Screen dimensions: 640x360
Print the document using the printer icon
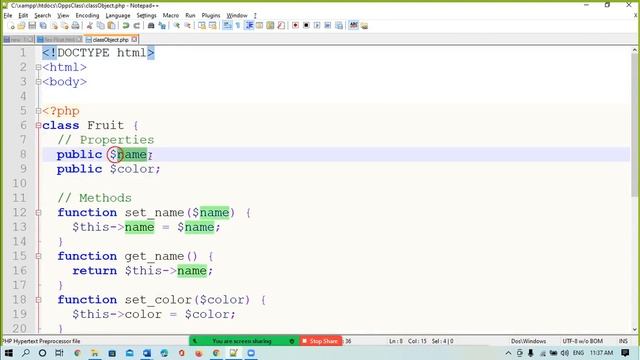pos(76,26)
